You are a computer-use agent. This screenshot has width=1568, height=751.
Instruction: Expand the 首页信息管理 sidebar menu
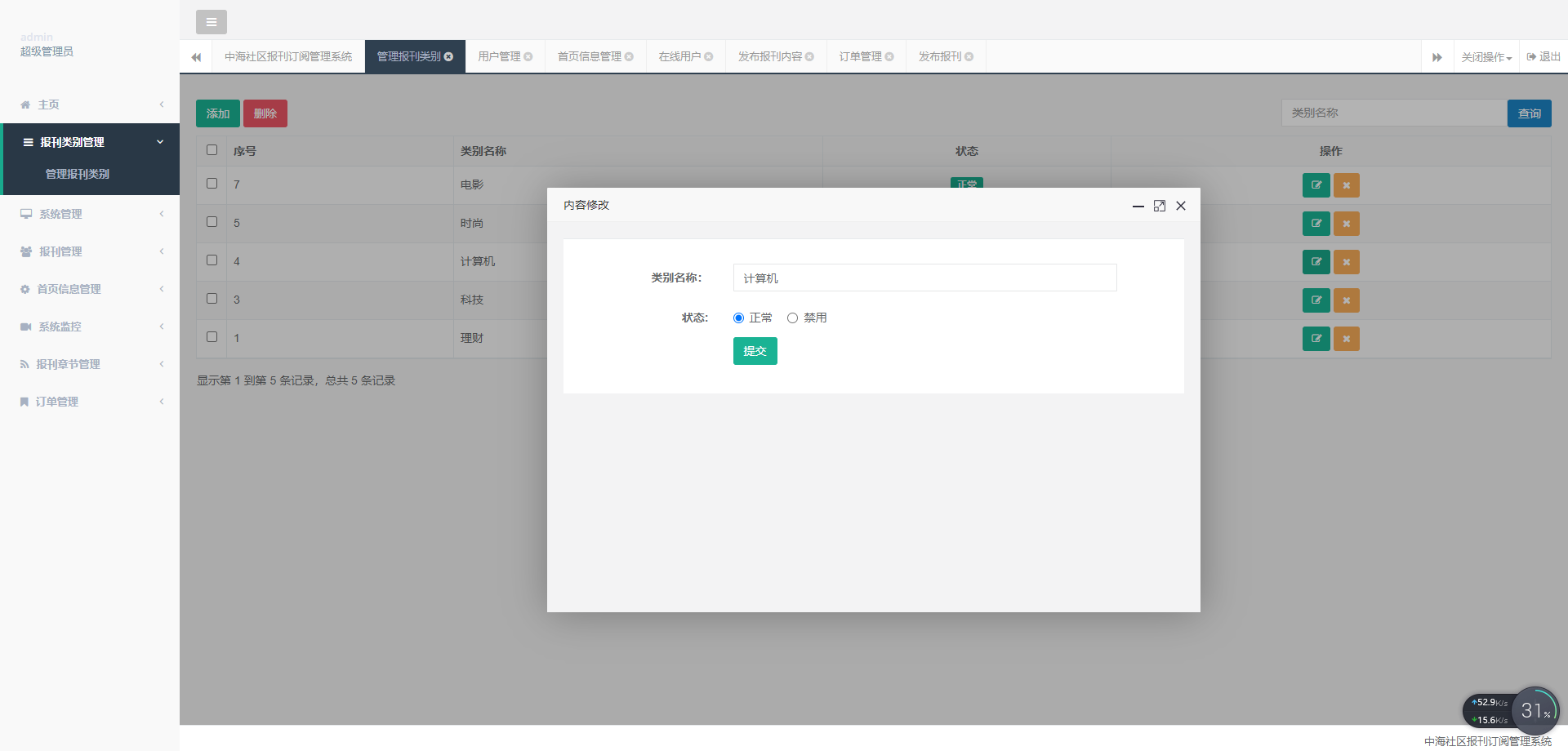pos(91,289)
